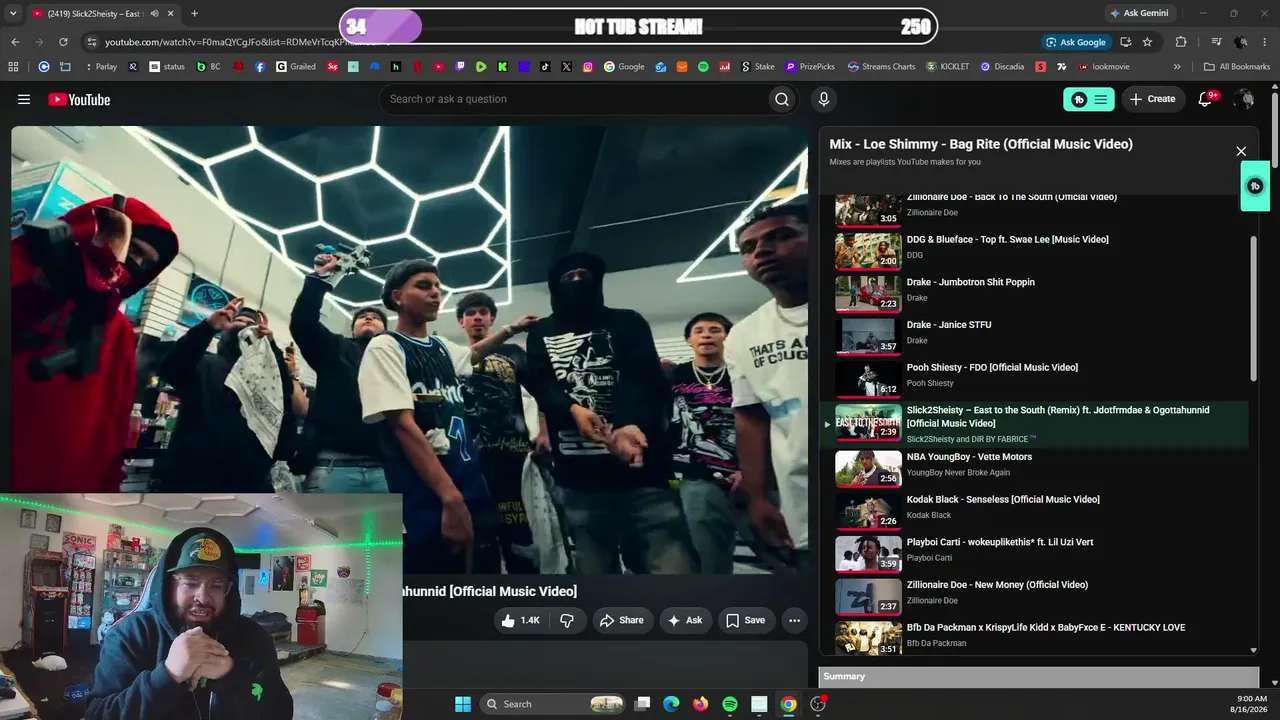Start voice search with the microphone

point(824,99)
